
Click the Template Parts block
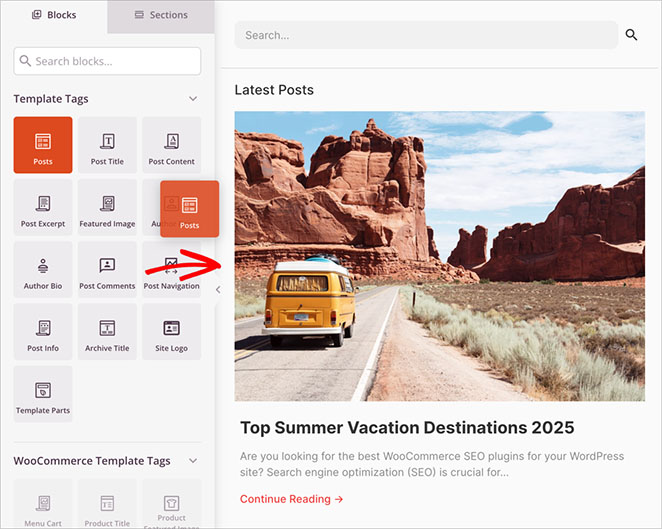[x=43, y=394]
